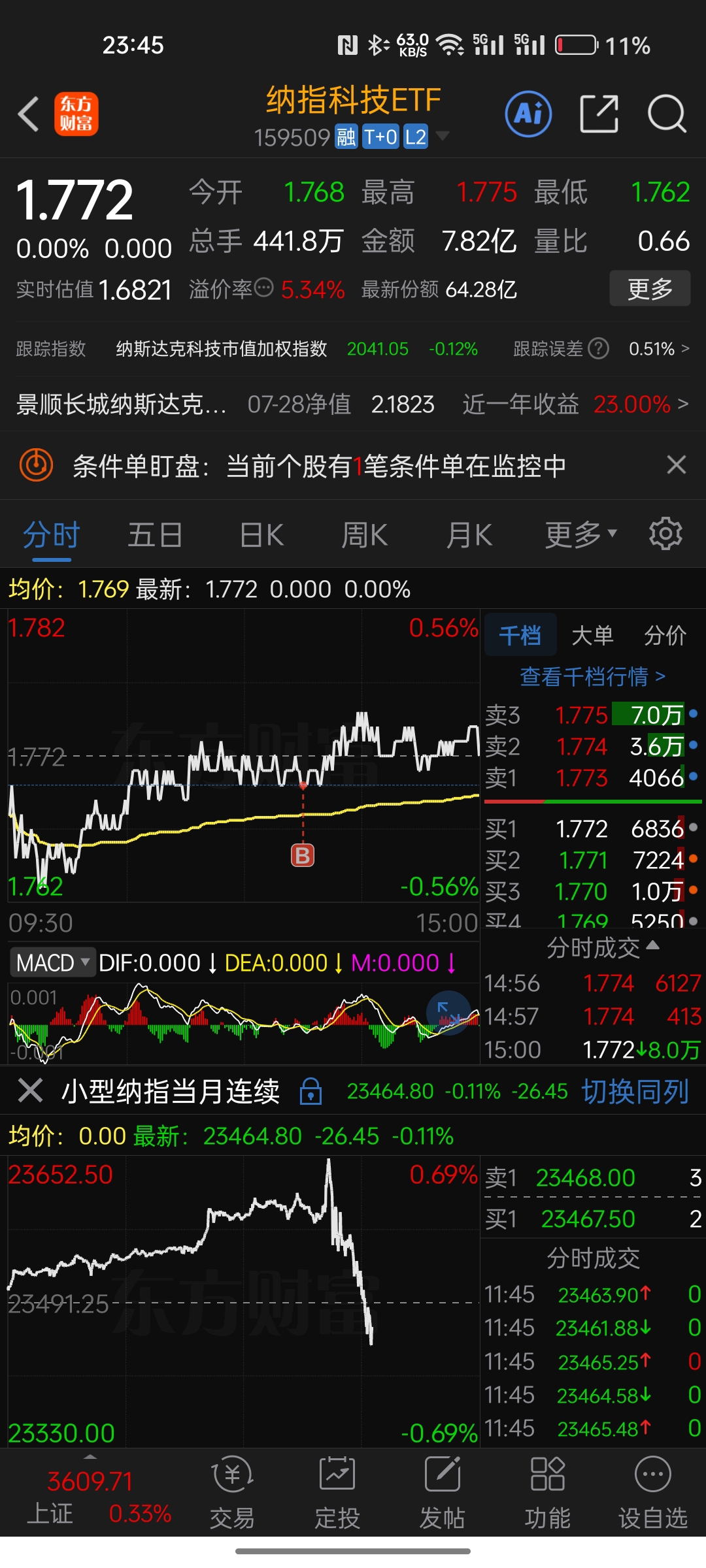Launch the Ai assistant icon

point(529,114)
